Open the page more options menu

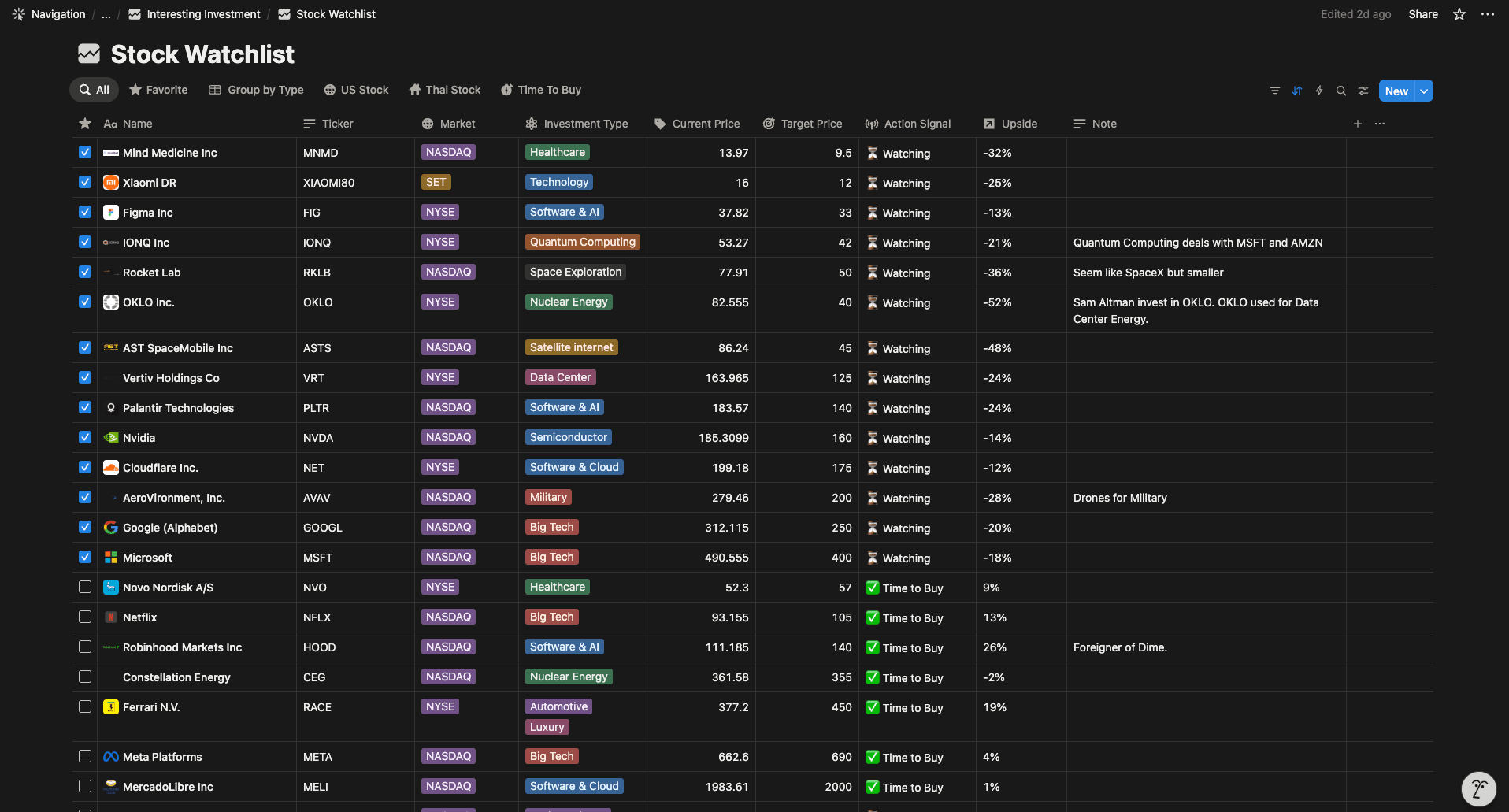click(1487, 14)
